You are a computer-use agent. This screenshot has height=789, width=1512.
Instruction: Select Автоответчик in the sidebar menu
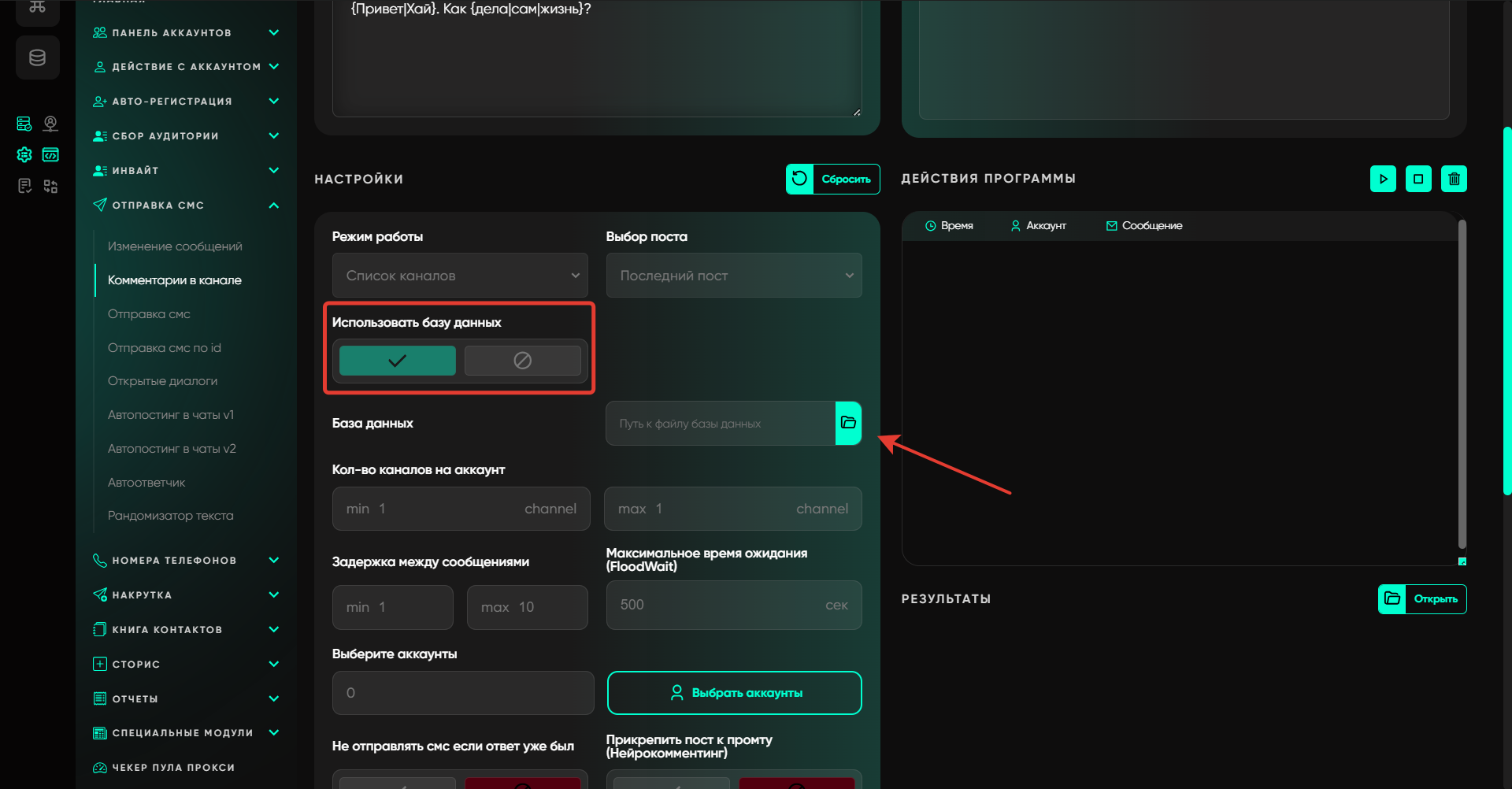[x=146, y=482]
